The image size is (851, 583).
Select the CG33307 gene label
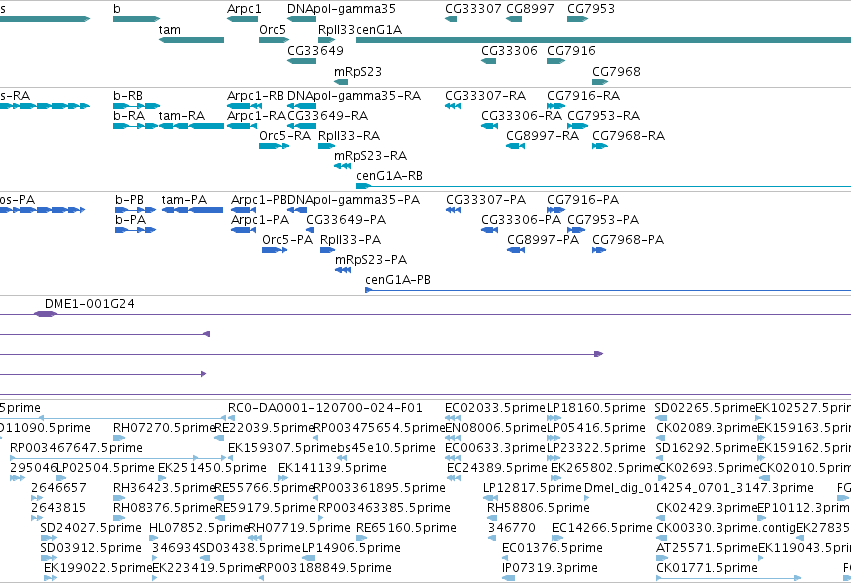coord(473,9)
